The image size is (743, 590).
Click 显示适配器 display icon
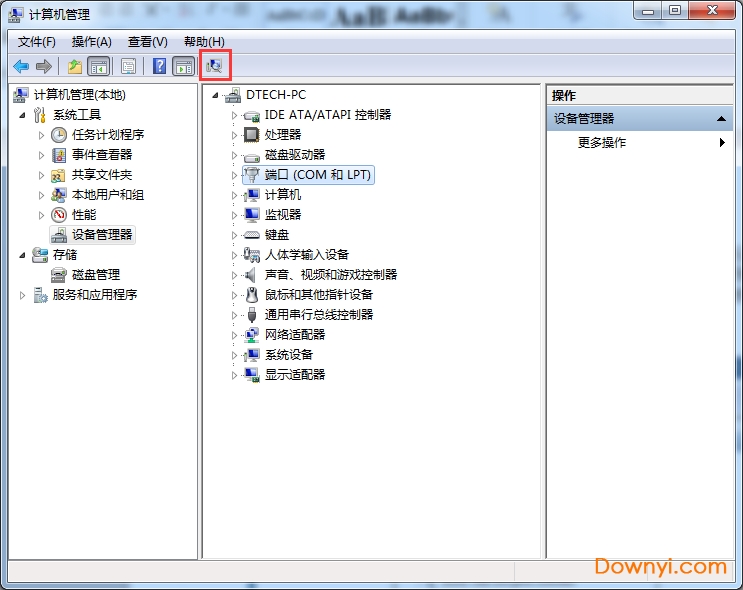[252, 375]
